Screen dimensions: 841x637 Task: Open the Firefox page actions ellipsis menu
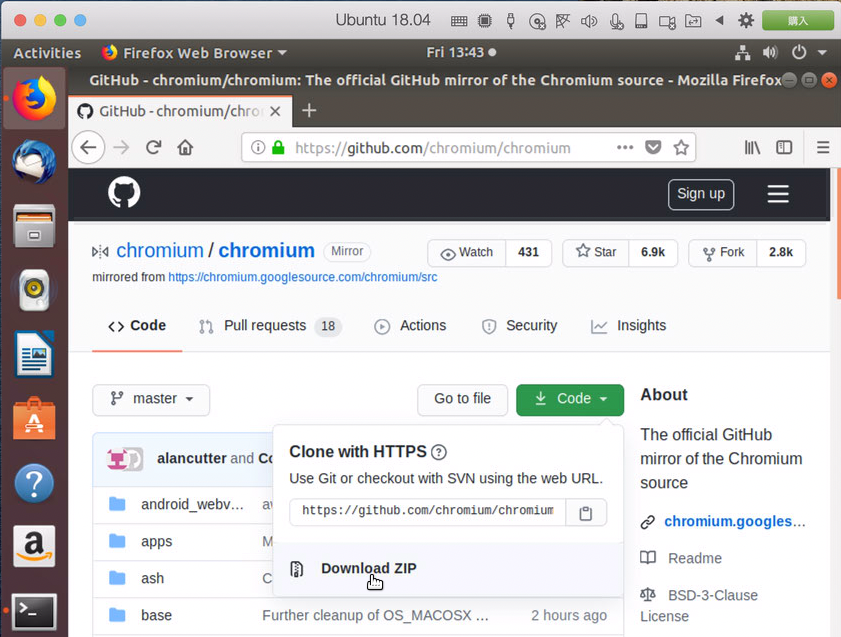pyautogui.click(x=625, y=147)
